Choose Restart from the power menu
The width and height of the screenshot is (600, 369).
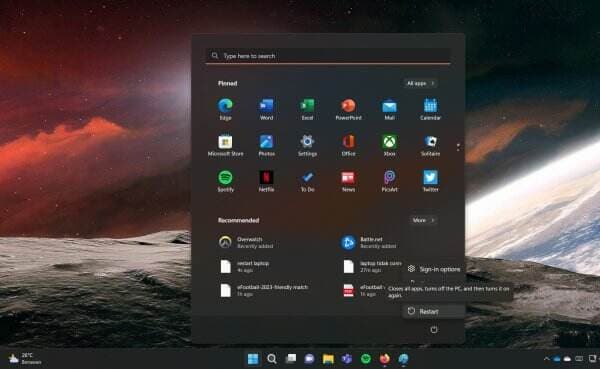pos(433,312)
